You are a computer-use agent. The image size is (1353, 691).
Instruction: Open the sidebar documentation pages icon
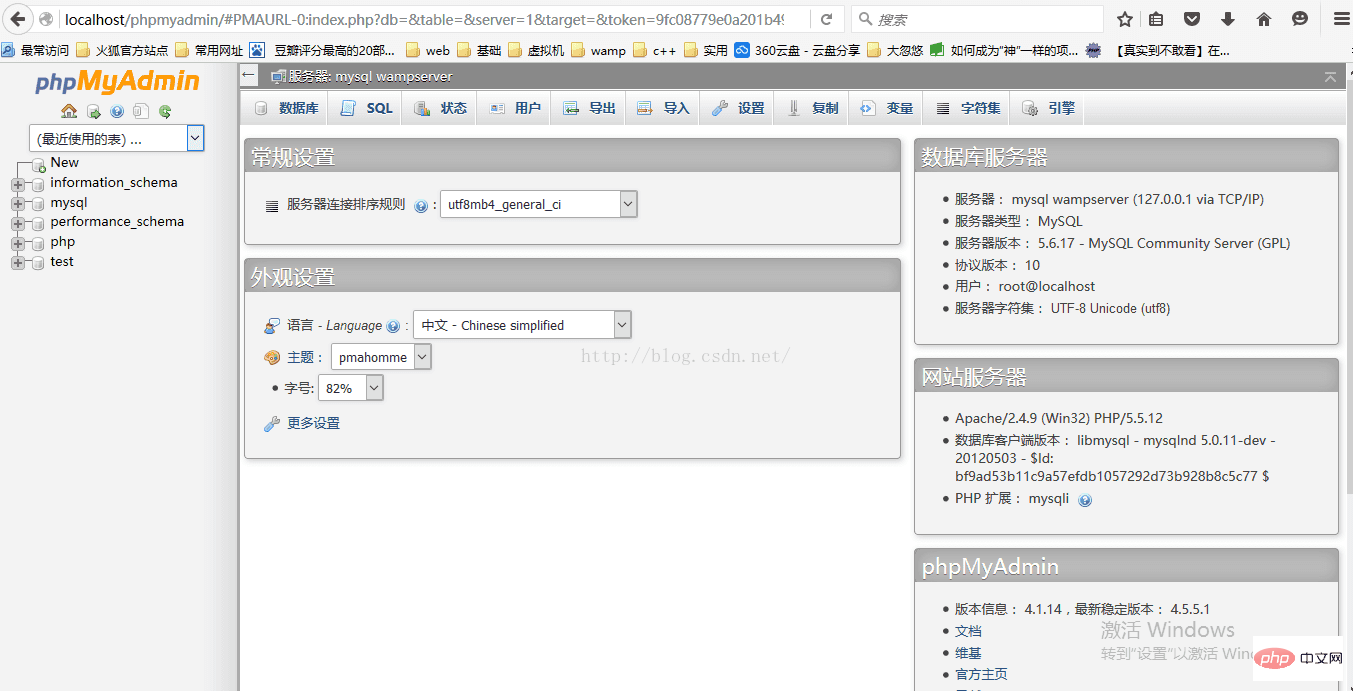(x=141, y=111)
